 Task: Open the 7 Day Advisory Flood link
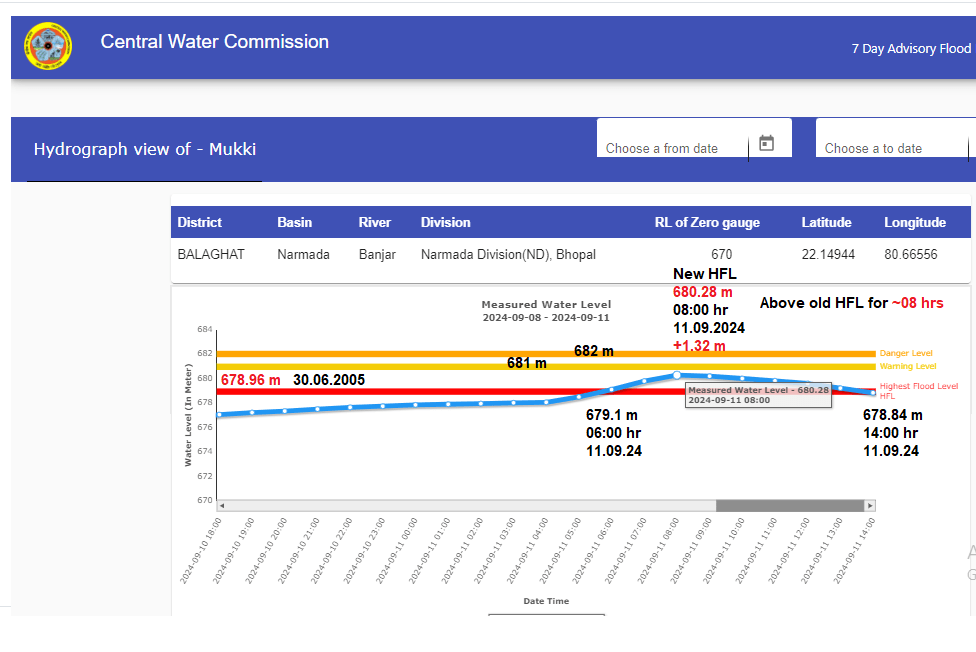click(x=910, y=48)
